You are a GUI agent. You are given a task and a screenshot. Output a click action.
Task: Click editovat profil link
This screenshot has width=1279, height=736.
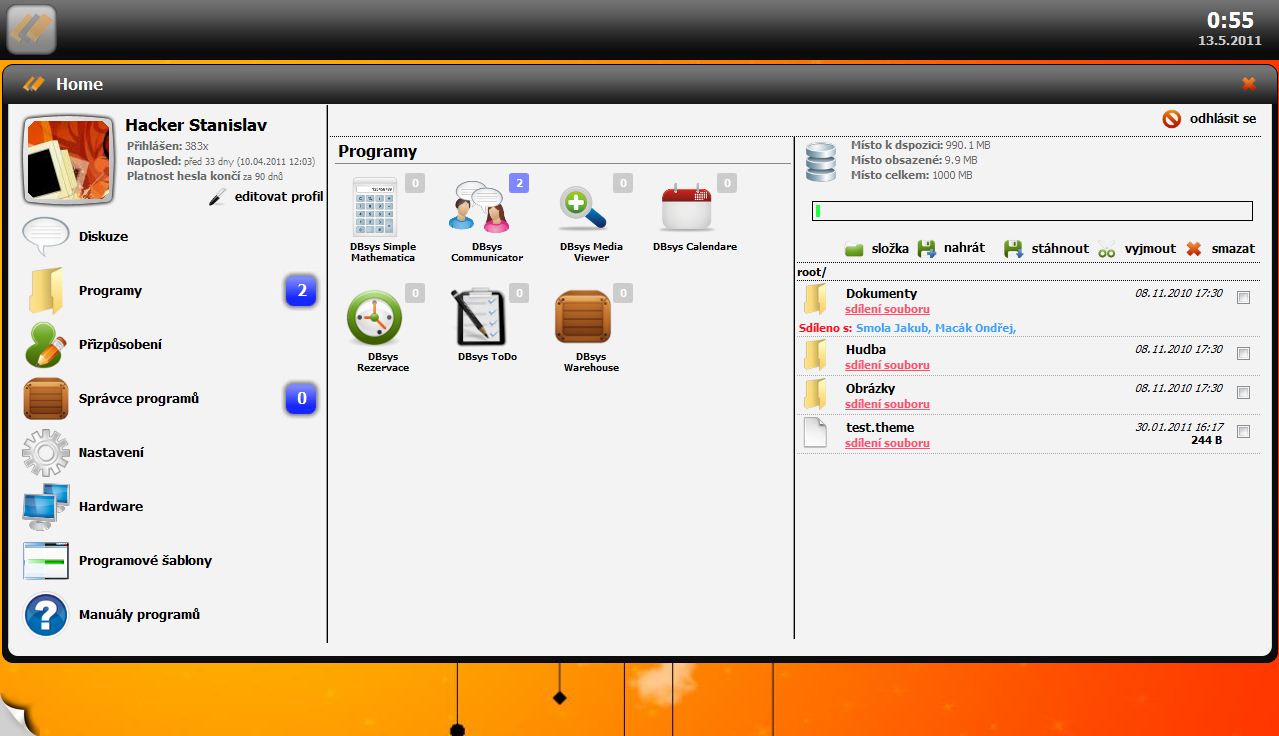point(278,197)
